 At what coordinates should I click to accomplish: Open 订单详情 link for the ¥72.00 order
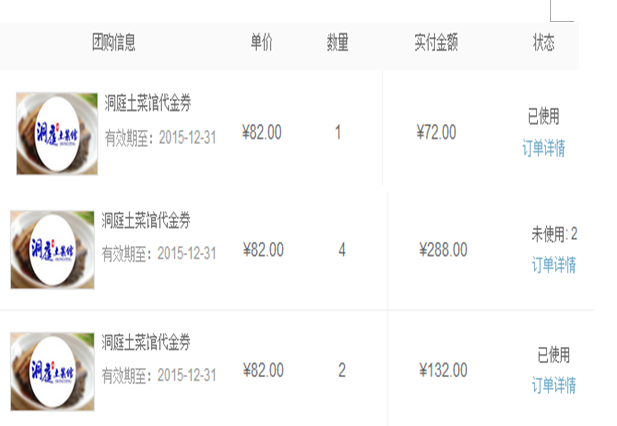(543, 149)
